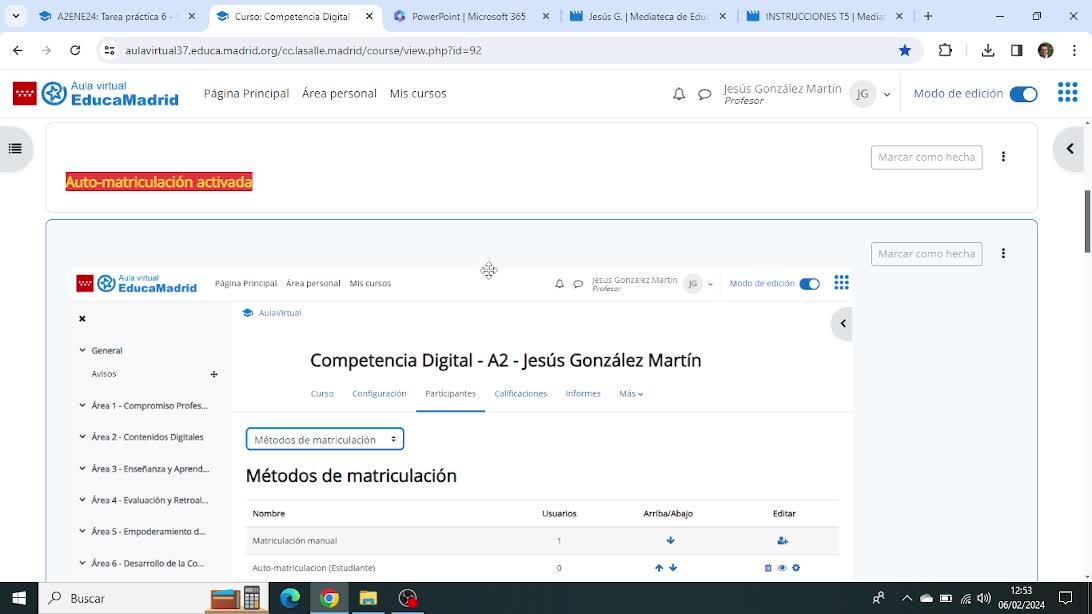Delete the Auto-matriculación method with the trash icon
Screen dimensions: 1092x614
(x=768, y=568)
